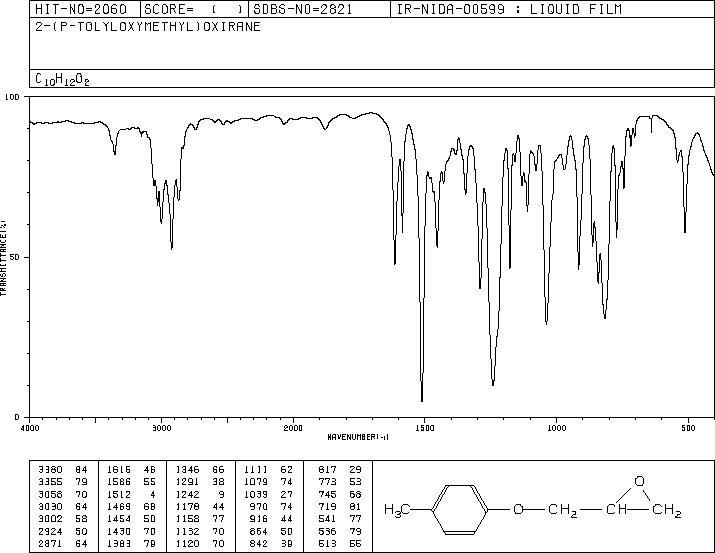Click the 1500 tick label on x-axis
715x553 pixels.
click(425, 428)
